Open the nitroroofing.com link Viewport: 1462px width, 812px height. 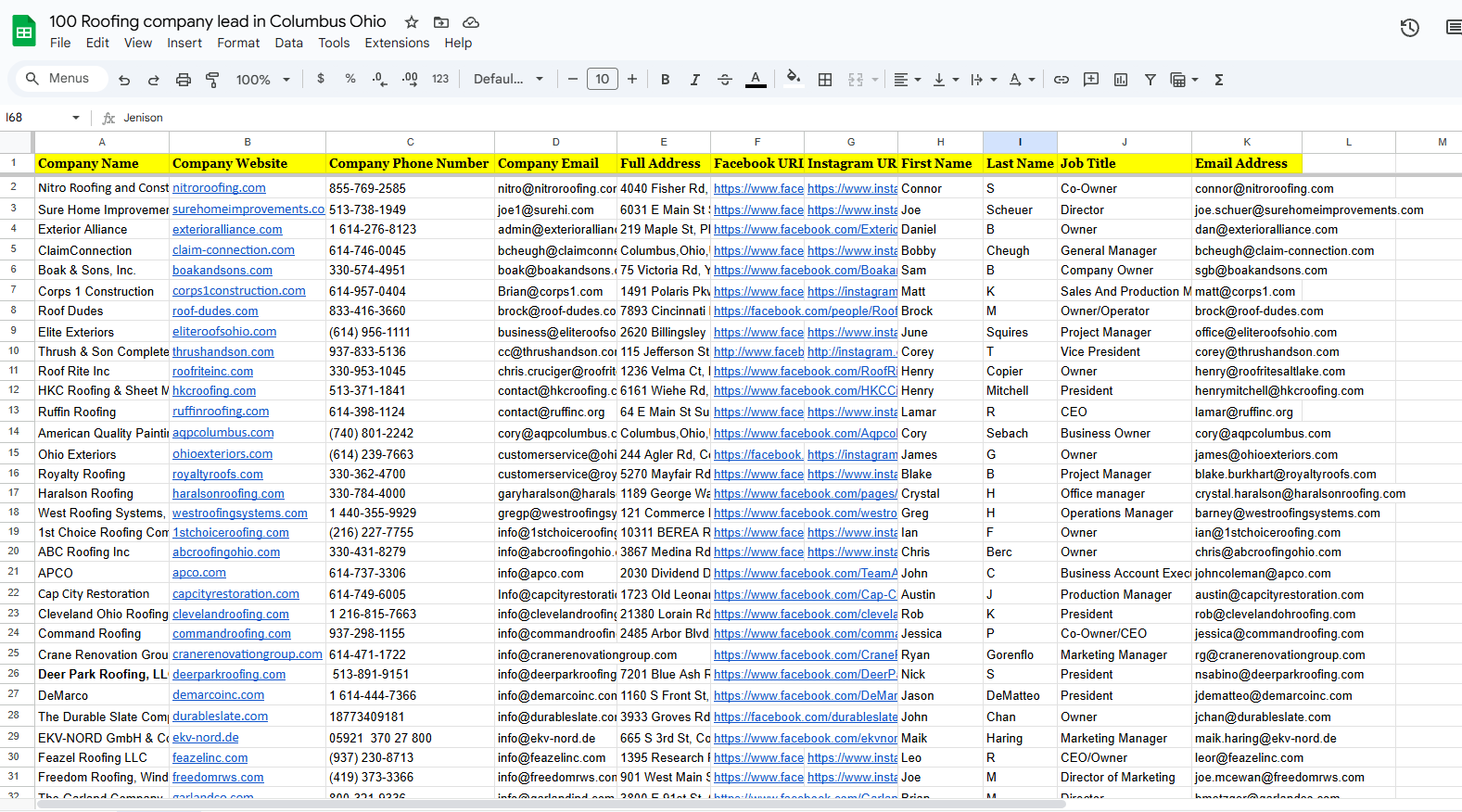(219, 188)
